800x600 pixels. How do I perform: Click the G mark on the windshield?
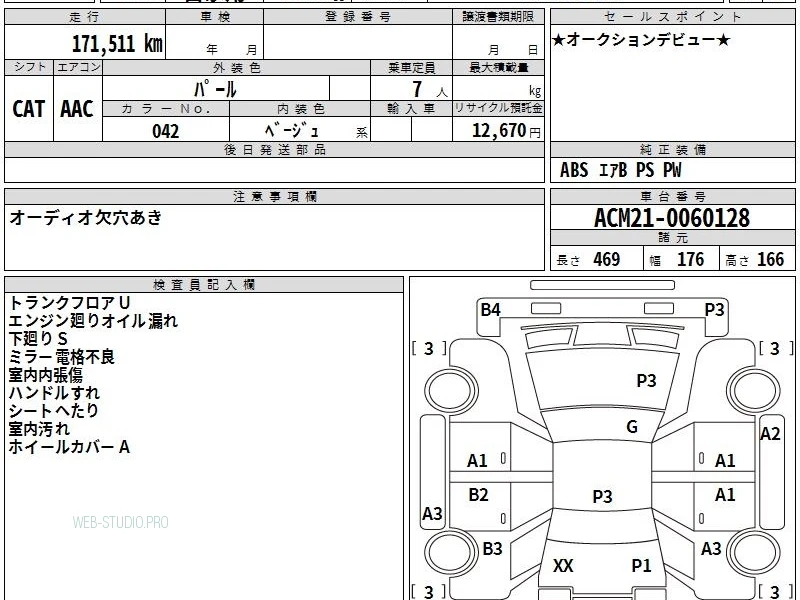pos(632,427)
